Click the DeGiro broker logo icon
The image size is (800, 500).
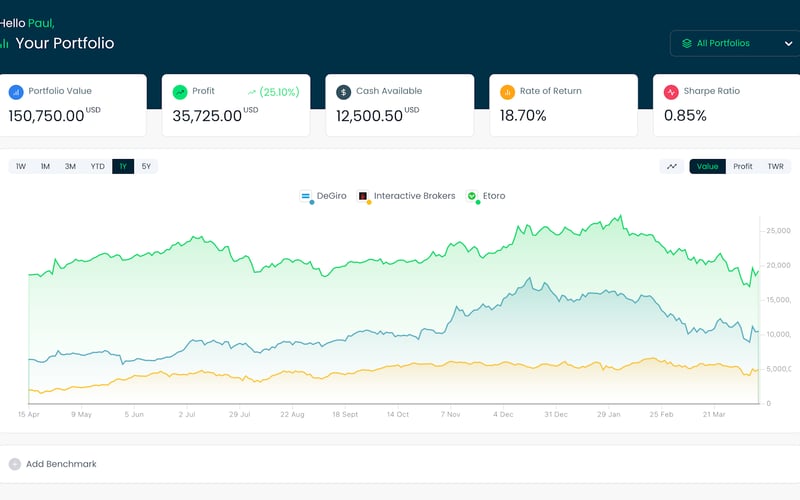[306, 196]
